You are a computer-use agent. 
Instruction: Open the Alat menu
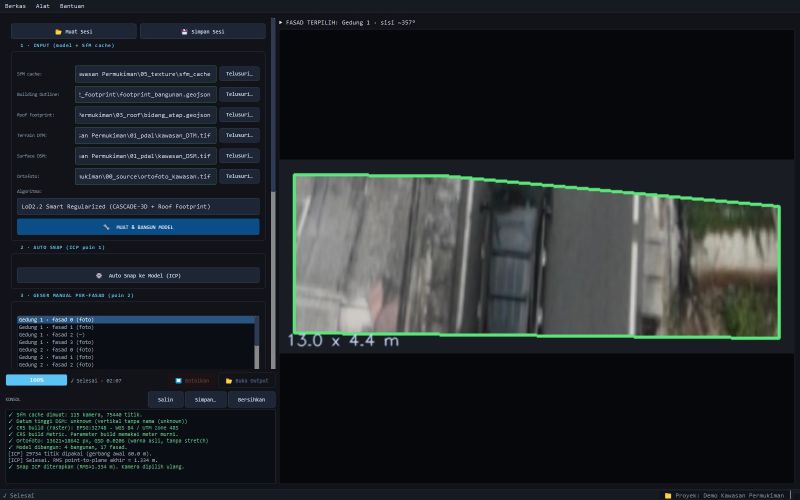(x=43, y=6)
